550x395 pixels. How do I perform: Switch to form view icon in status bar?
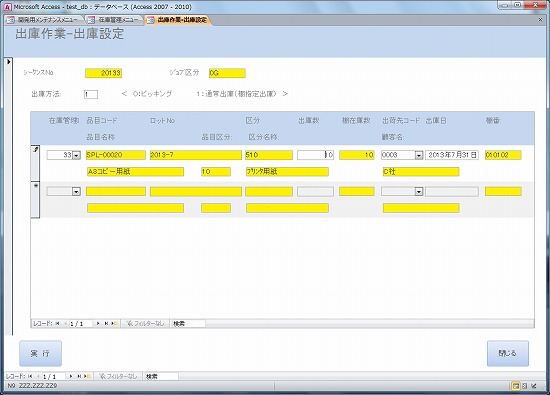pos(516,386)
